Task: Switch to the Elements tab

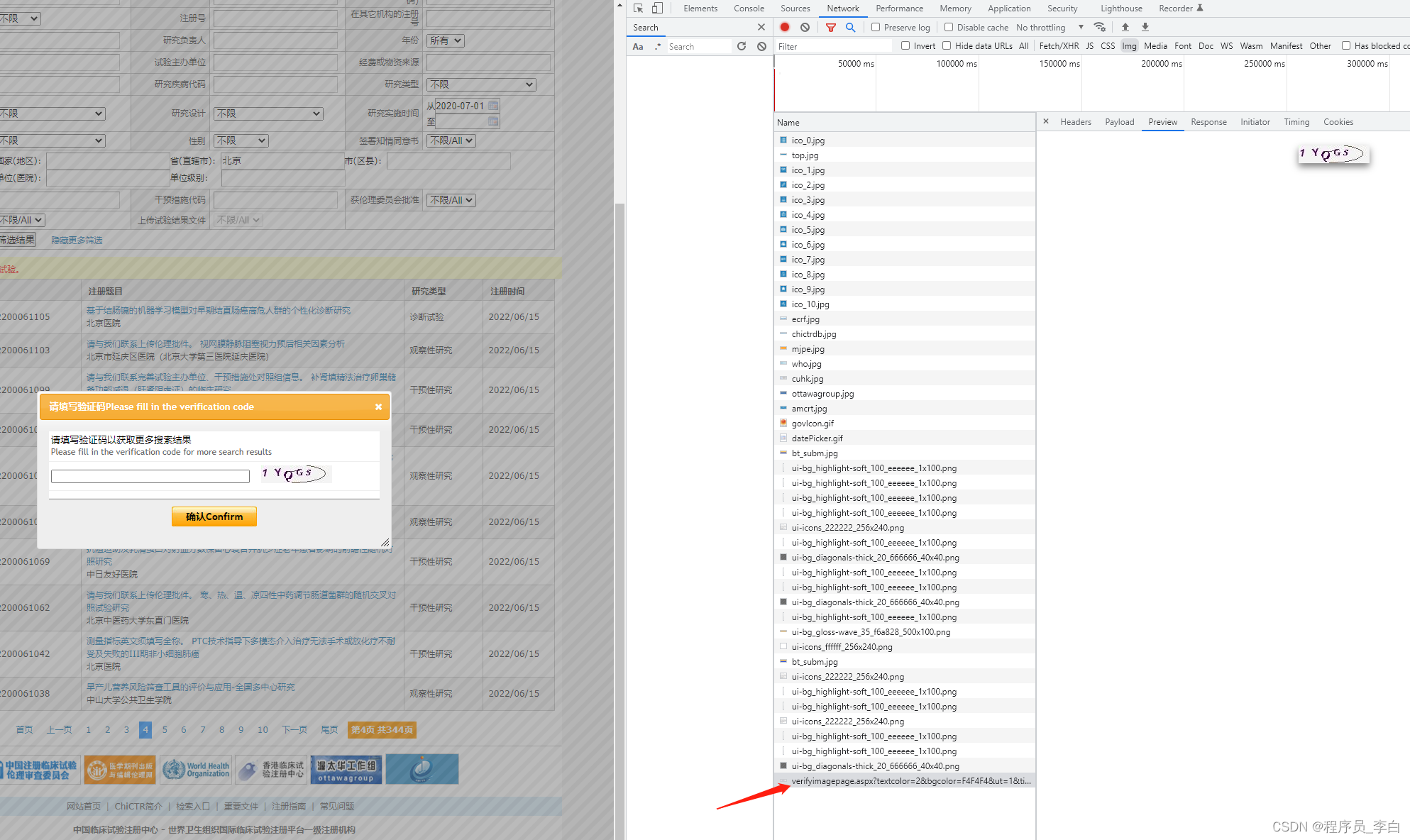Action: click(x=700, y=9)
